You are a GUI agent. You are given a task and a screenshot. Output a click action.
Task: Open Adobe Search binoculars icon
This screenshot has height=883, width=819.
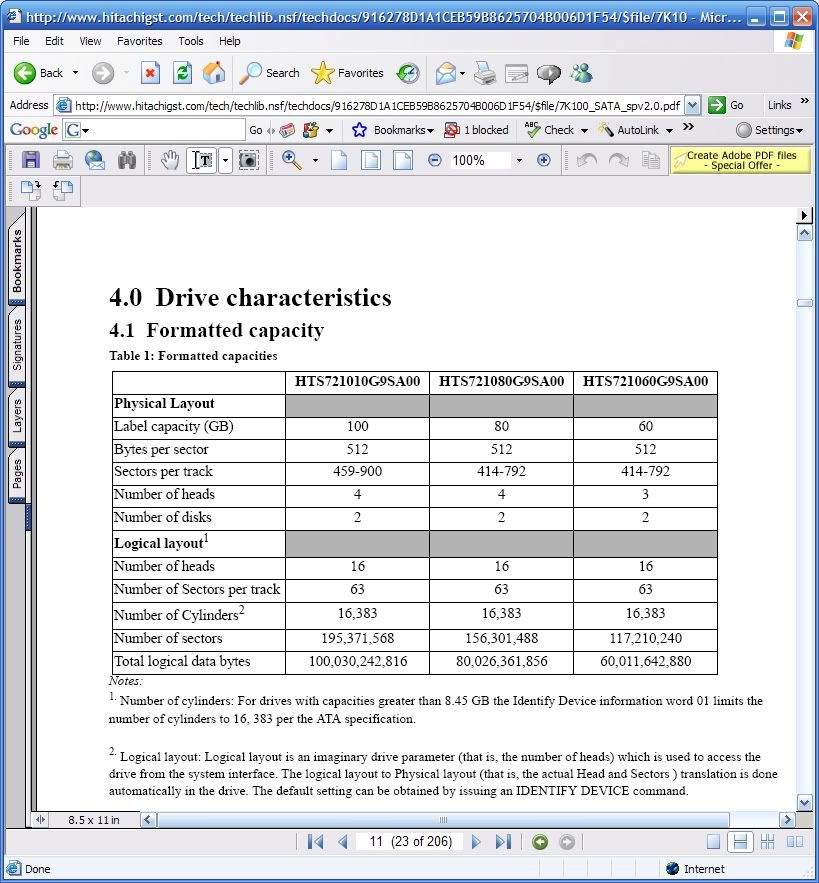pyautogui.click(x=127, y=160)
